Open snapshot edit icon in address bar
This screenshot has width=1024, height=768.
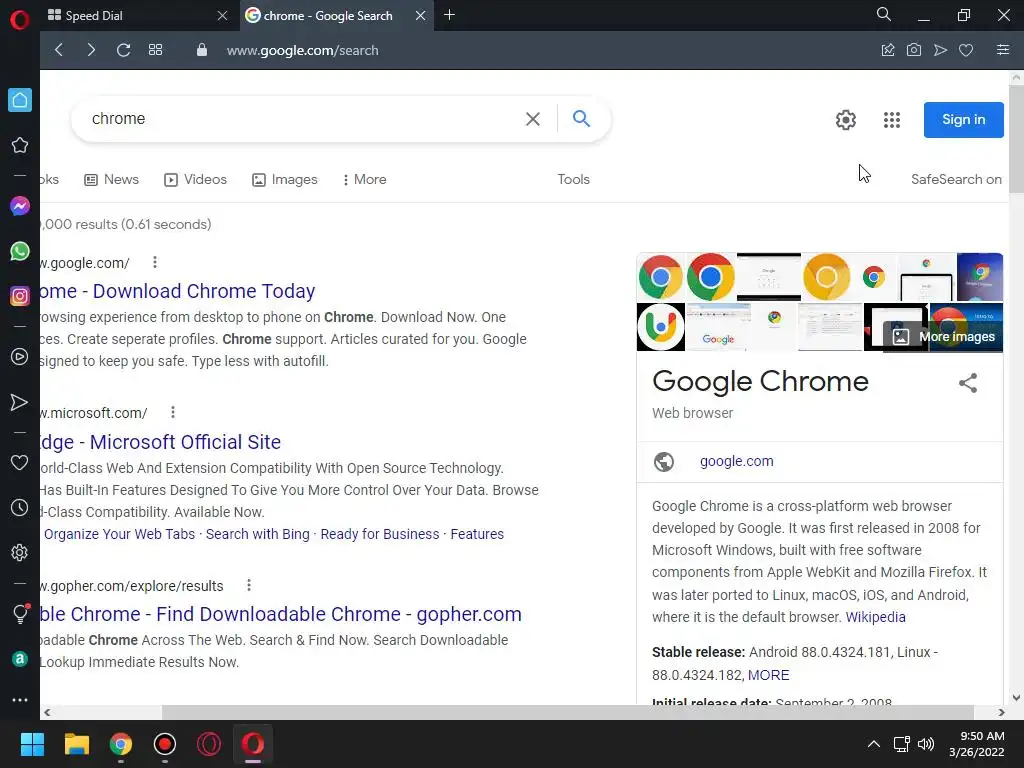tap(888, 50)
